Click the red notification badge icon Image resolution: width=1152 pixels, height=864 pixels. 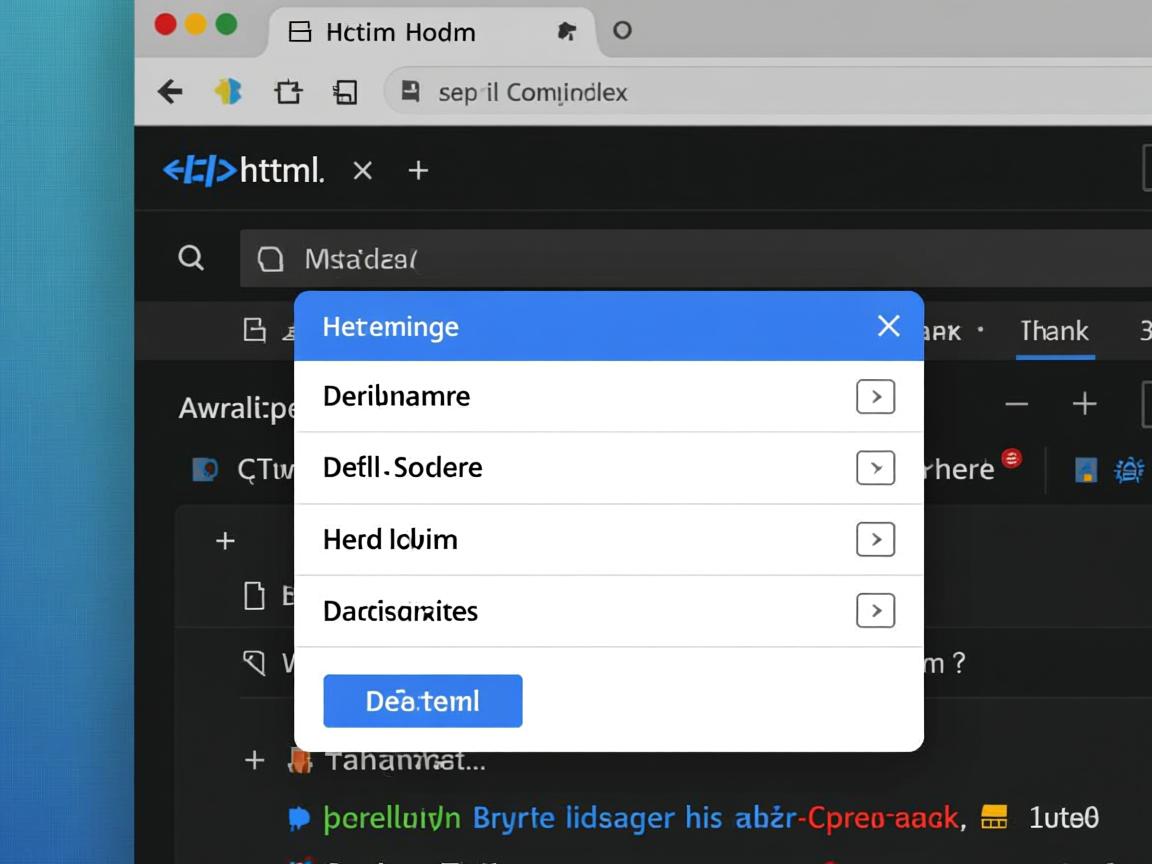[x=1012, y=459]
